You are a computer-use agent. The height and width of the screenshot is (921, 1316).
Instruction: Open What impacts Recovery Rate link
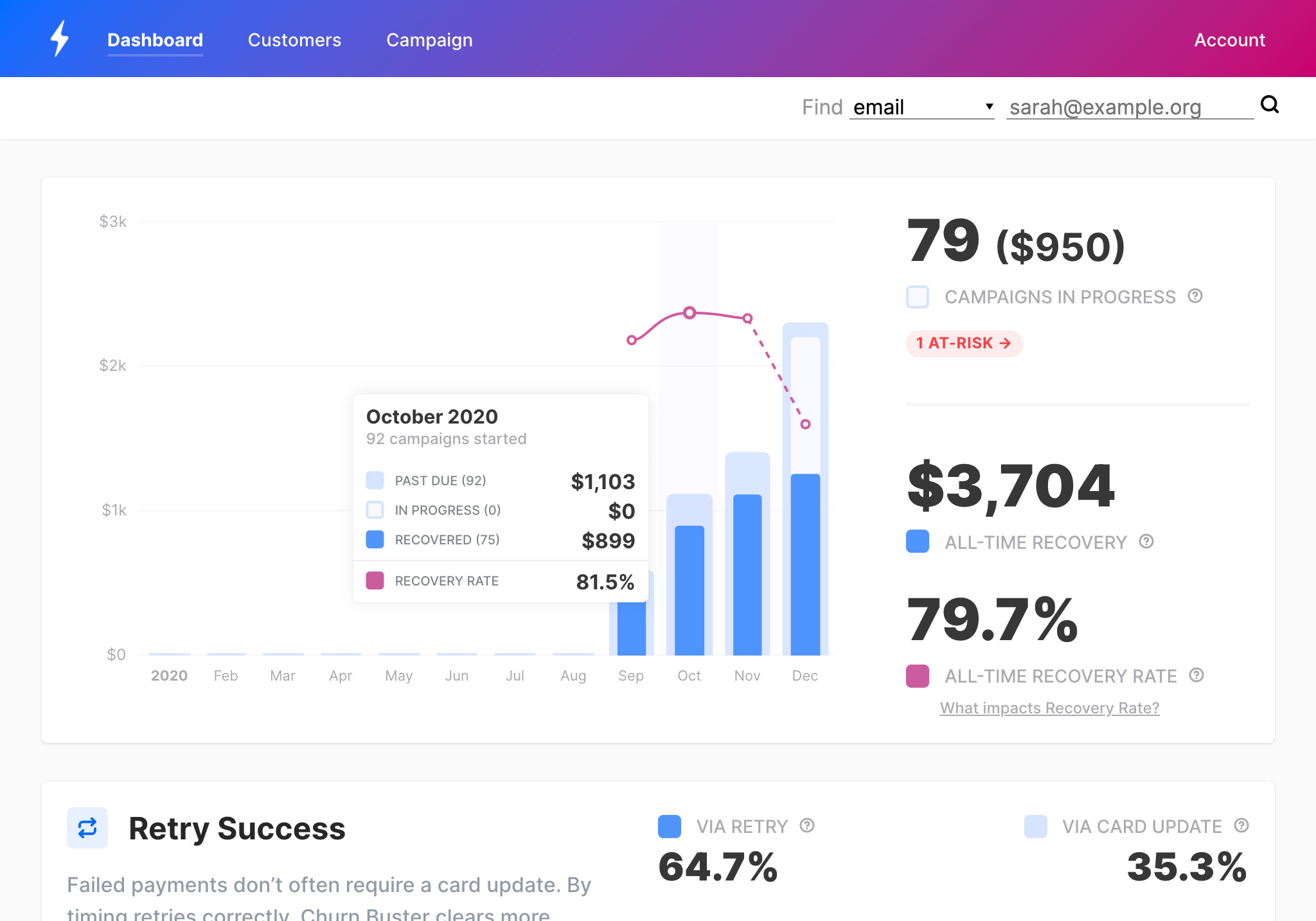[1049, 708]
